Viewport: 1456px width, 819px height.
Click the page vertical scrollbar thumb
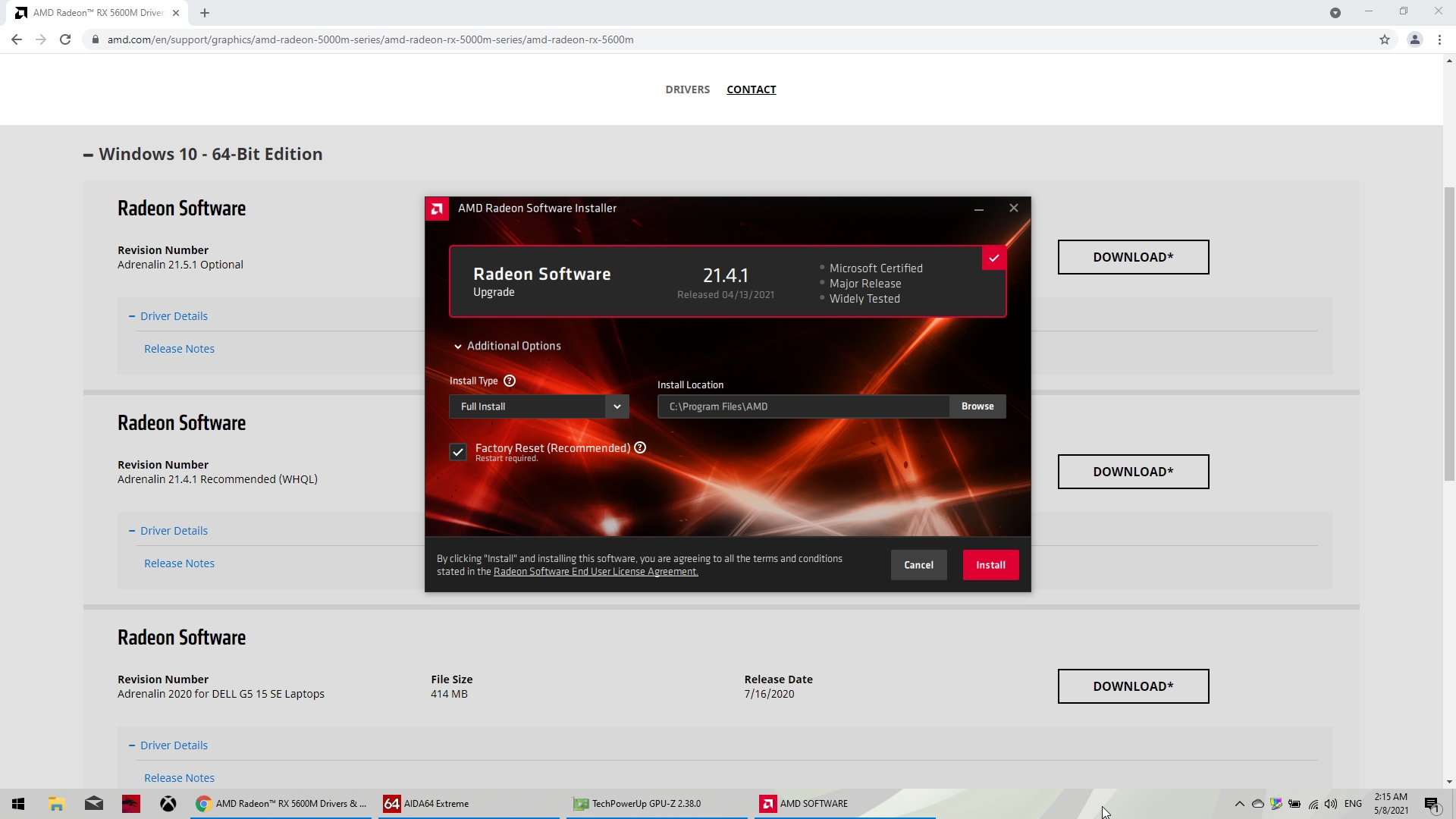[1449, 334]
